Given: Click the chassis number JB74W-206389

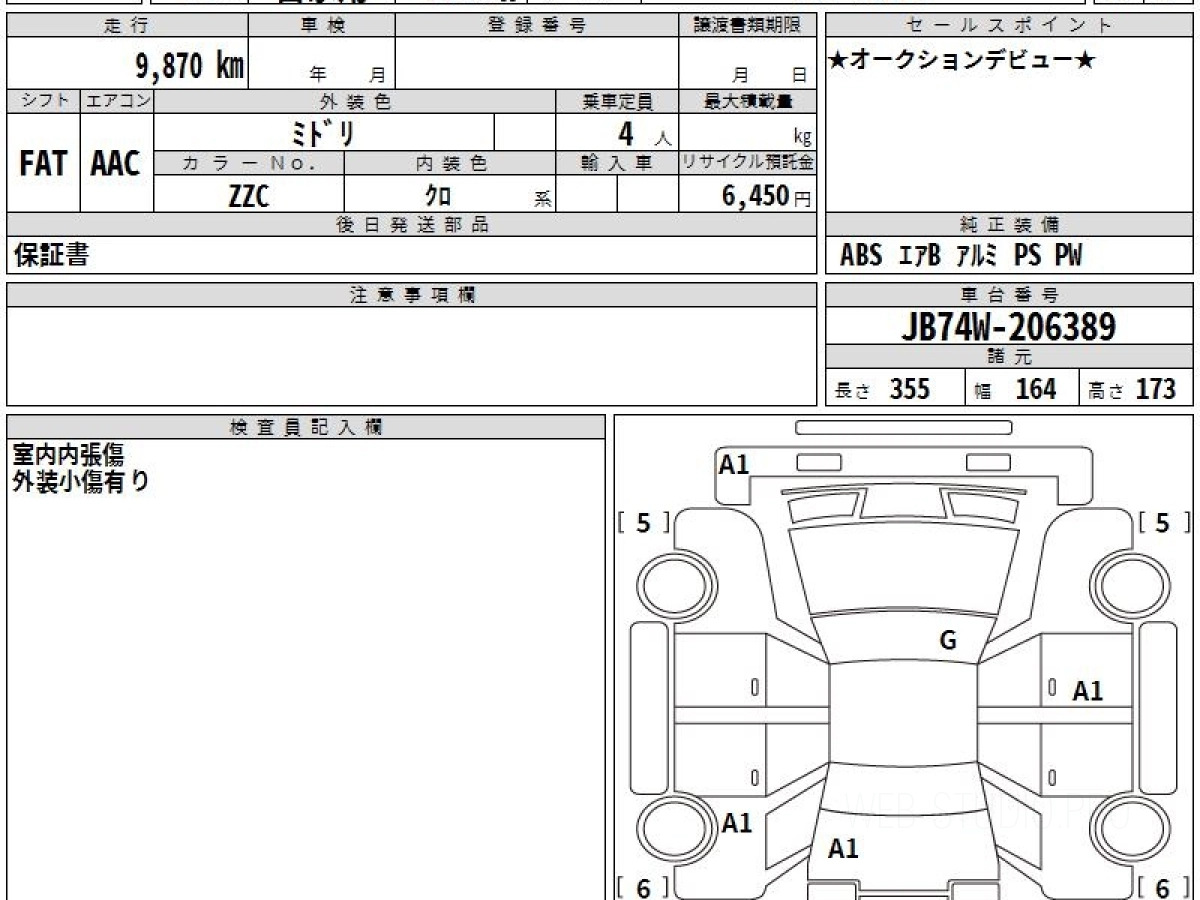Looking at the screenshot, I should 1008,326.
